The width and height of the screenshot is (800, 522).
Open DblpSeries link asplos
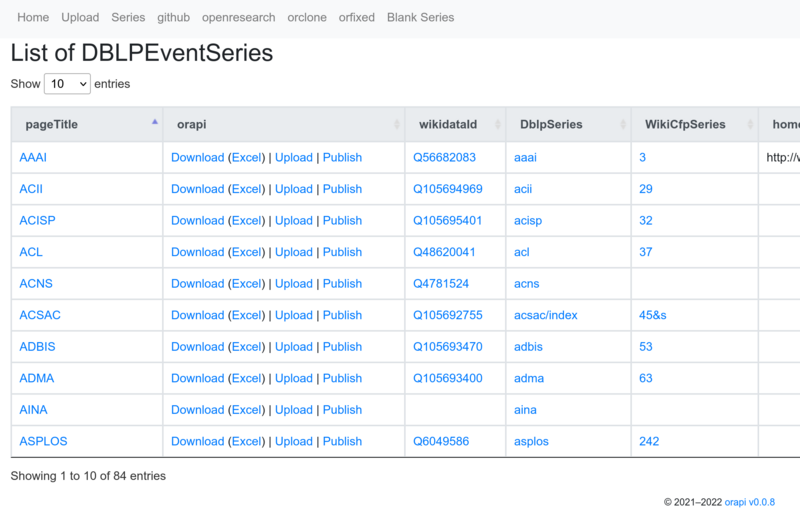tap(531, 441)
